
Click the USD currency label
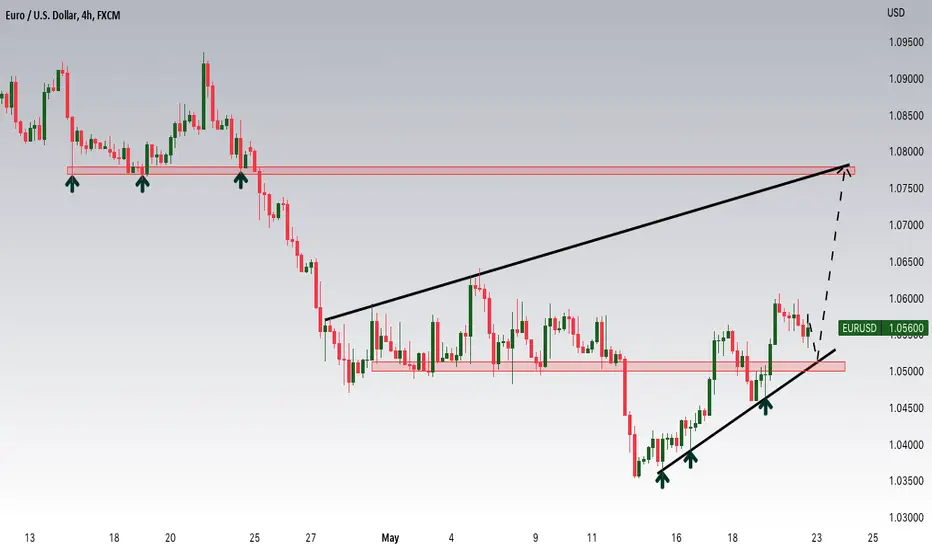896,12
